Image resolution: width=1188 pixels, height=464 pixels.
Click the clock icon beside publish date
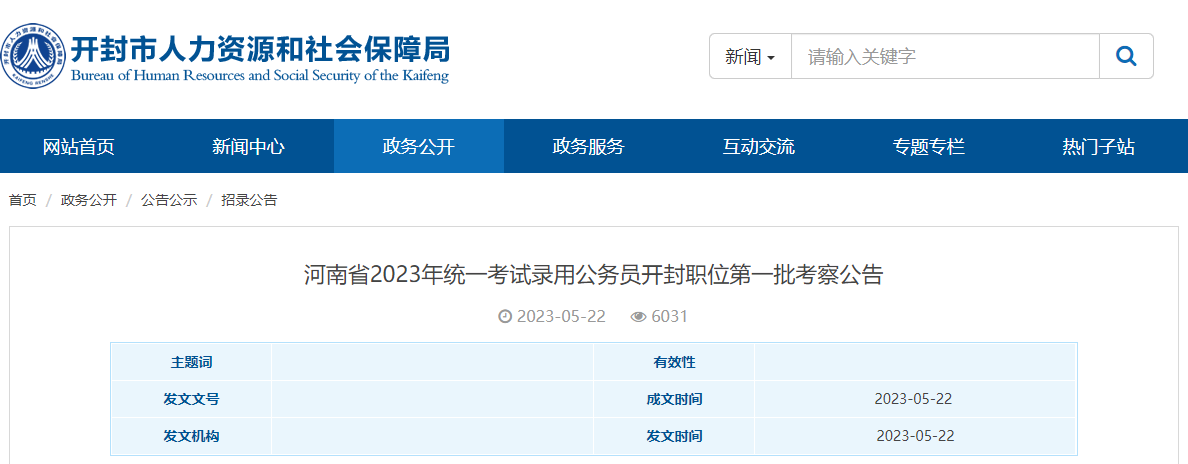[505, 317]
